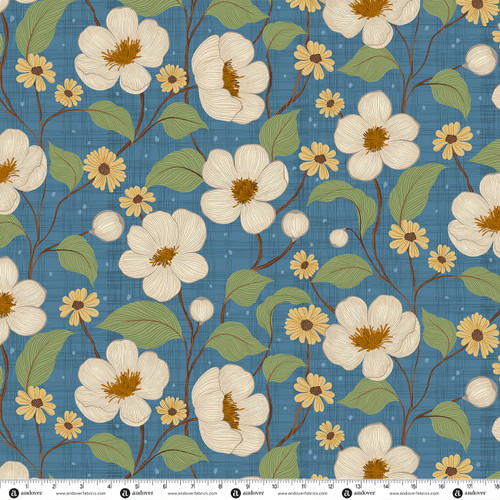Click the number 3 ruler mark

pos(82,487)
